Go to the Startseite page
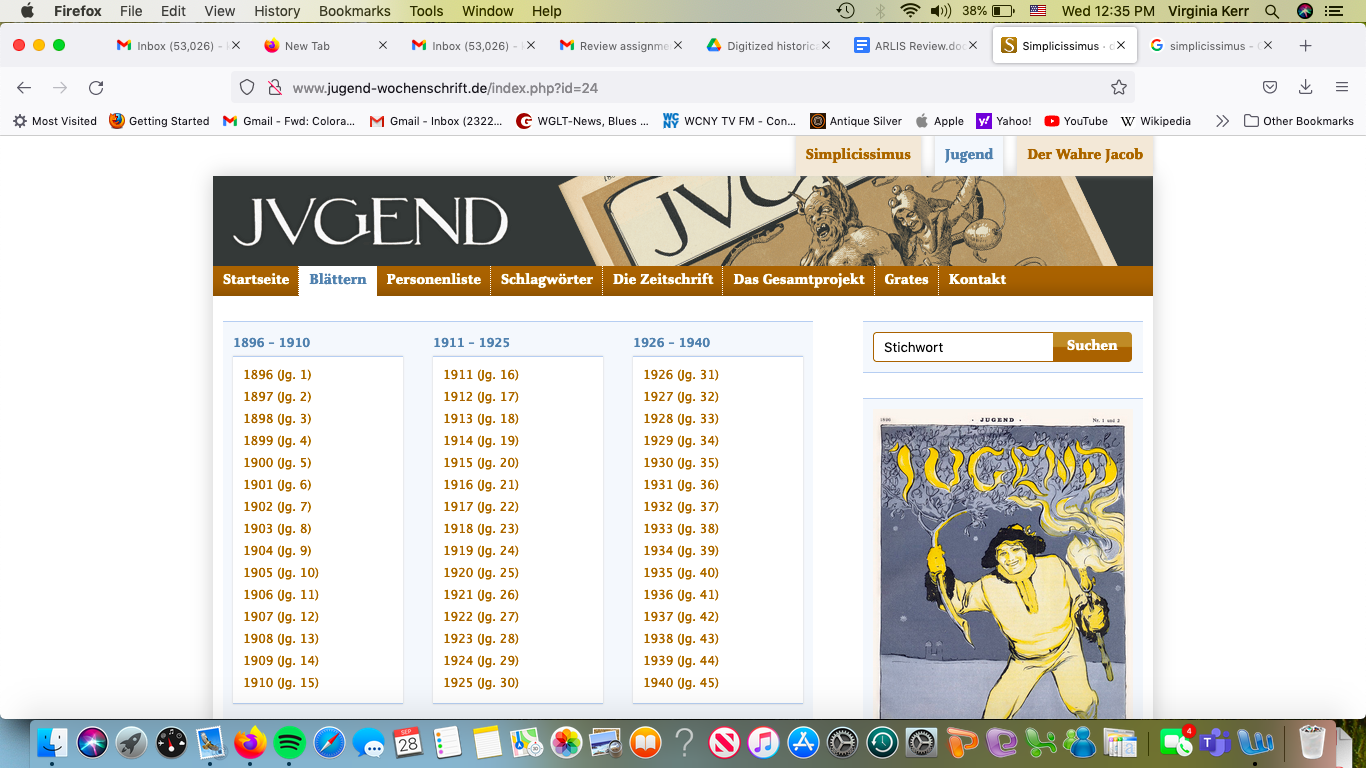This screenshot has width=1366, height=768. [x=256, y=280]
